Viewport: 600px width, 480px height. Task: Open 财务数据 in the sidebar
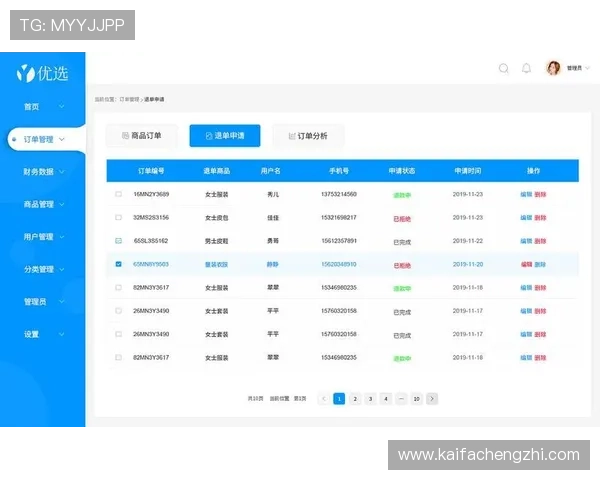(38, 172)
